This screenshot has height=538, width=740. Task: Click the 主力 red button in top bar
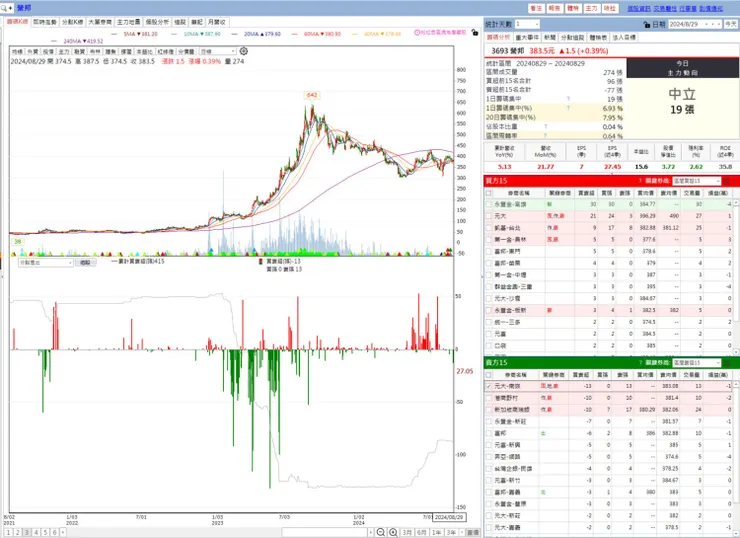click(x=591, y=8)
